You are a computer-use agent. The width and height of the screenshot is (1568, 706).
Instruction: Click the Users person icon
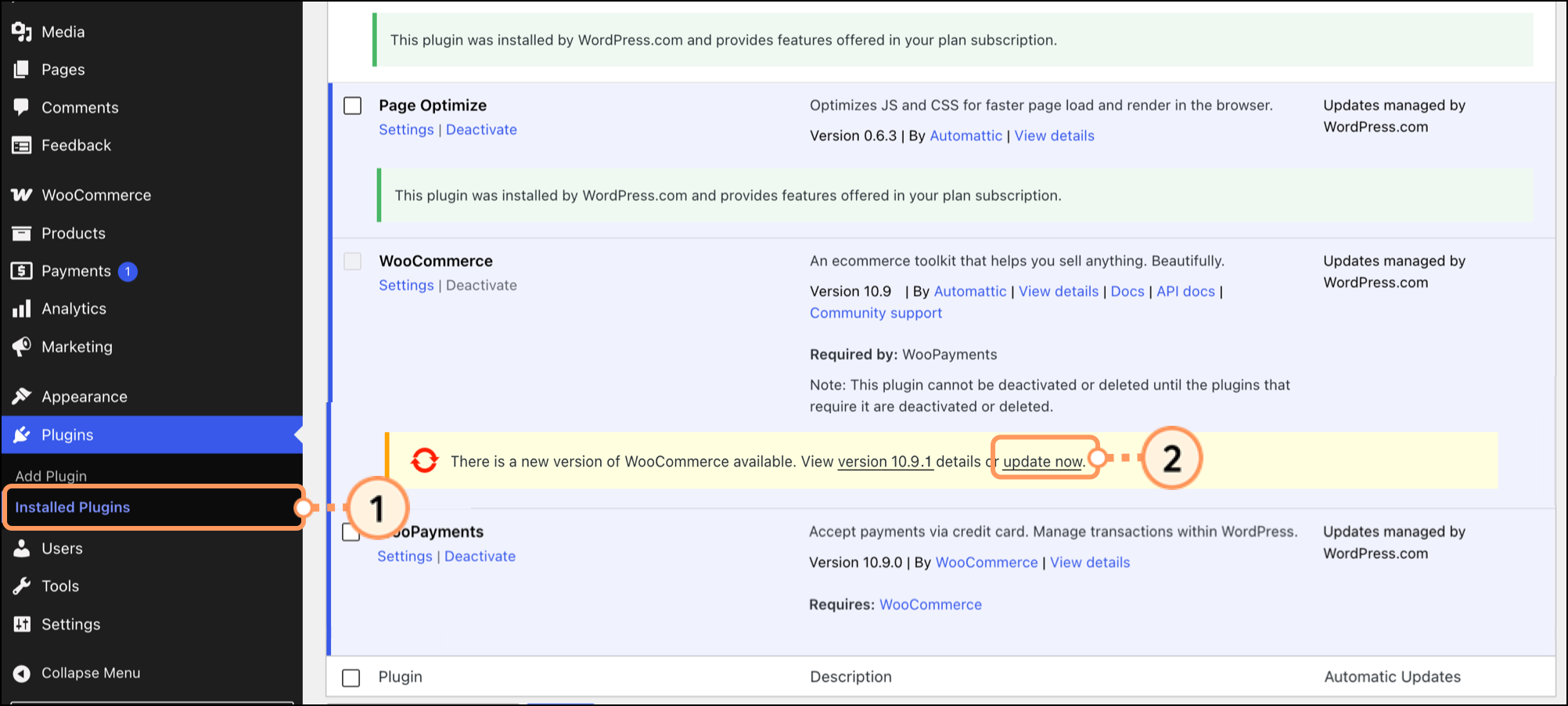coord(21,548)
